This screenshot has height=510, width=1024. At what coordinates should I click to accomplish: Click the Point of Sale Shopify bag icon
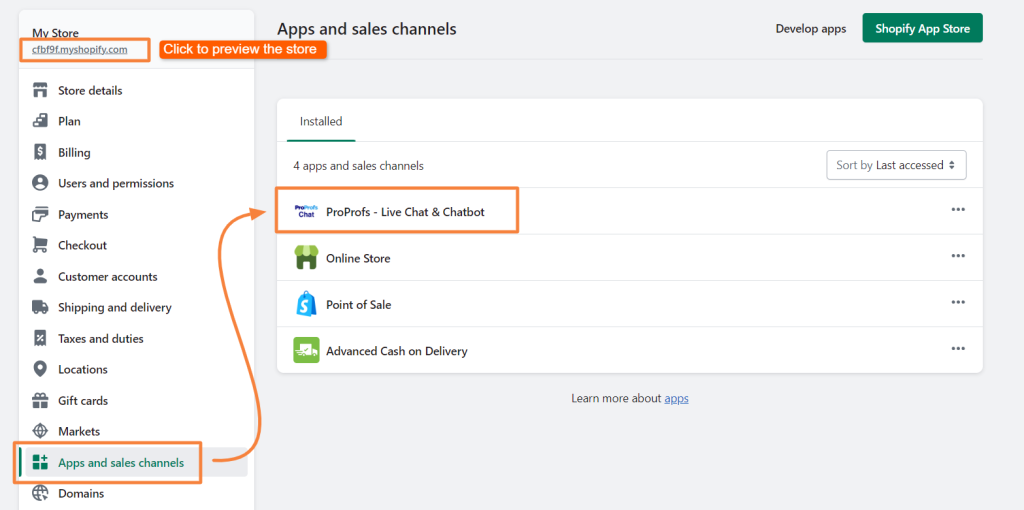306,304
